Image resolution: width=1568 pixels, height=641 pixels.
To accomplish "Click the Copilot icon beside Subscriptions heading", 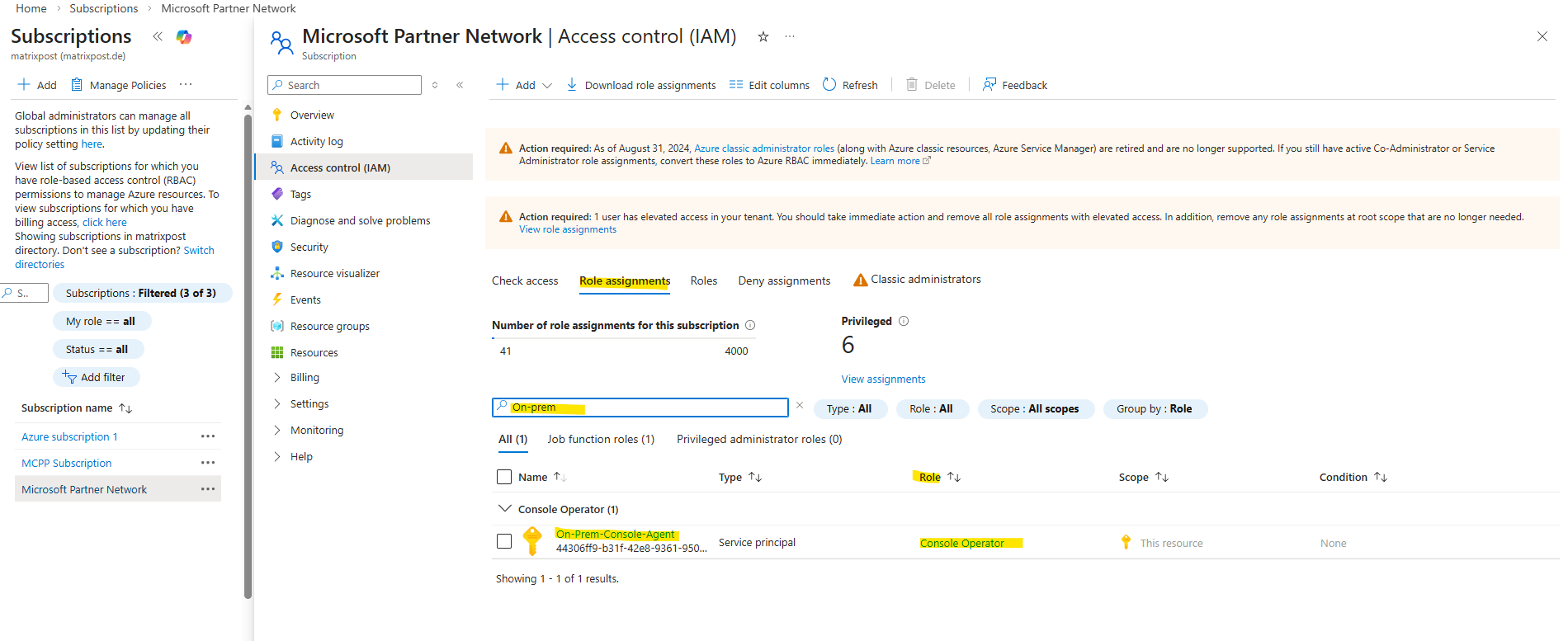I will (x=184, y=37).
